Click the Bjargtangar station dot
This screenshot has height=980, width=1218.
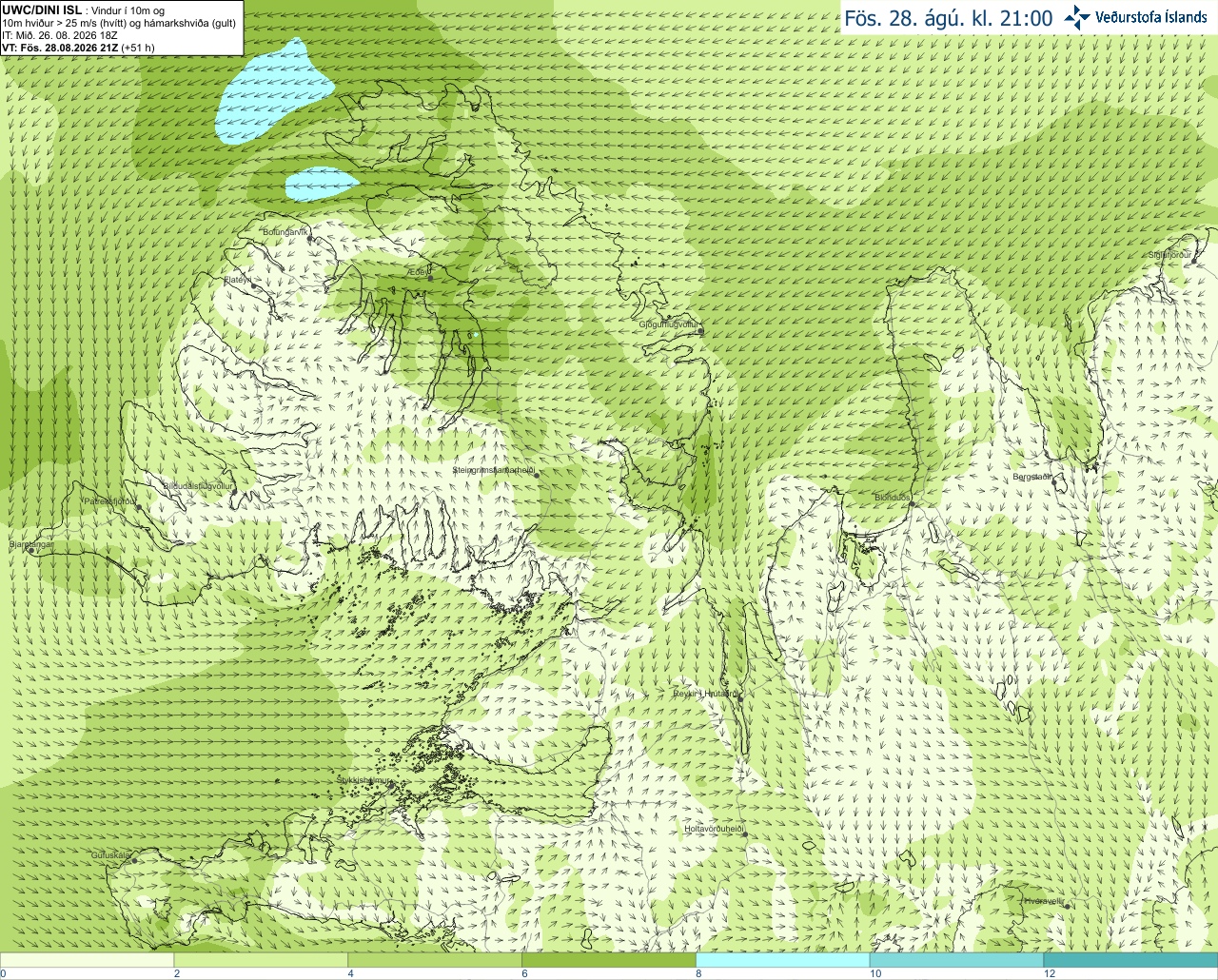(31, 551)
